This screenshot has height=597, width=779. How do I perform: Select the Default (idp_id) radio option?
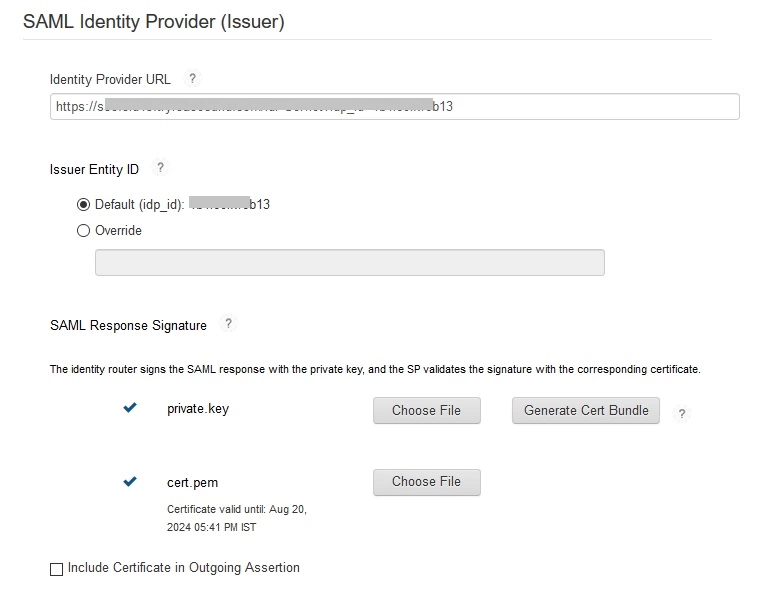pos(83,204)
